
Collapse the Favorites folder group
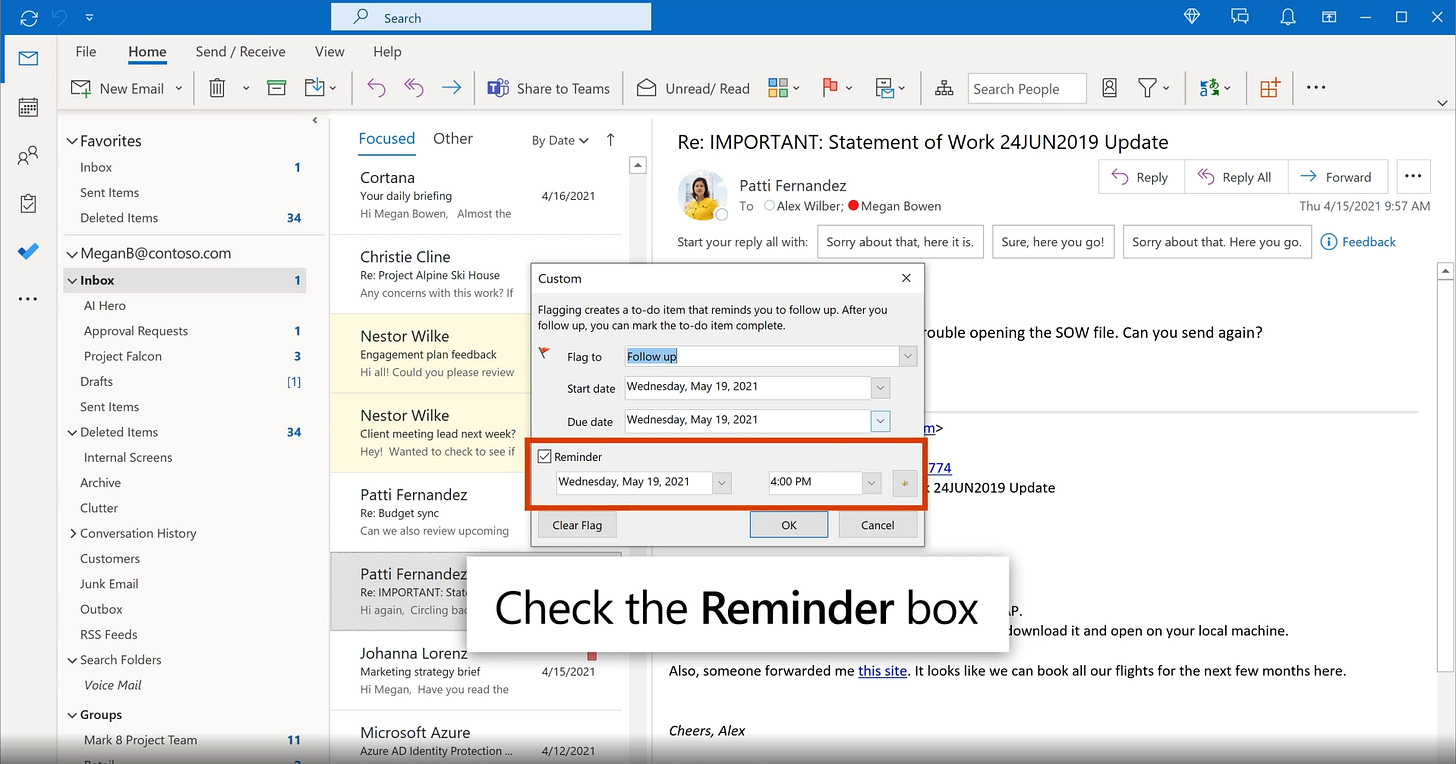pos(71,141)
